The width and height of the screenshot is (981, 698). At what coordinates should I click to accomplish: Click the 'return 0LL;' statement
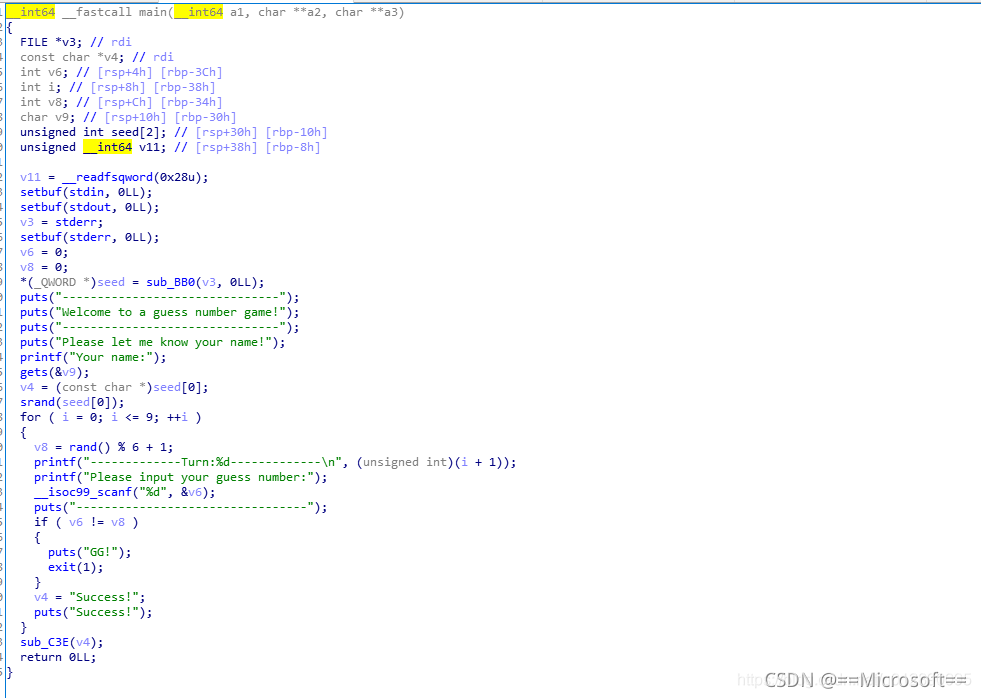(x=58, y=657)
